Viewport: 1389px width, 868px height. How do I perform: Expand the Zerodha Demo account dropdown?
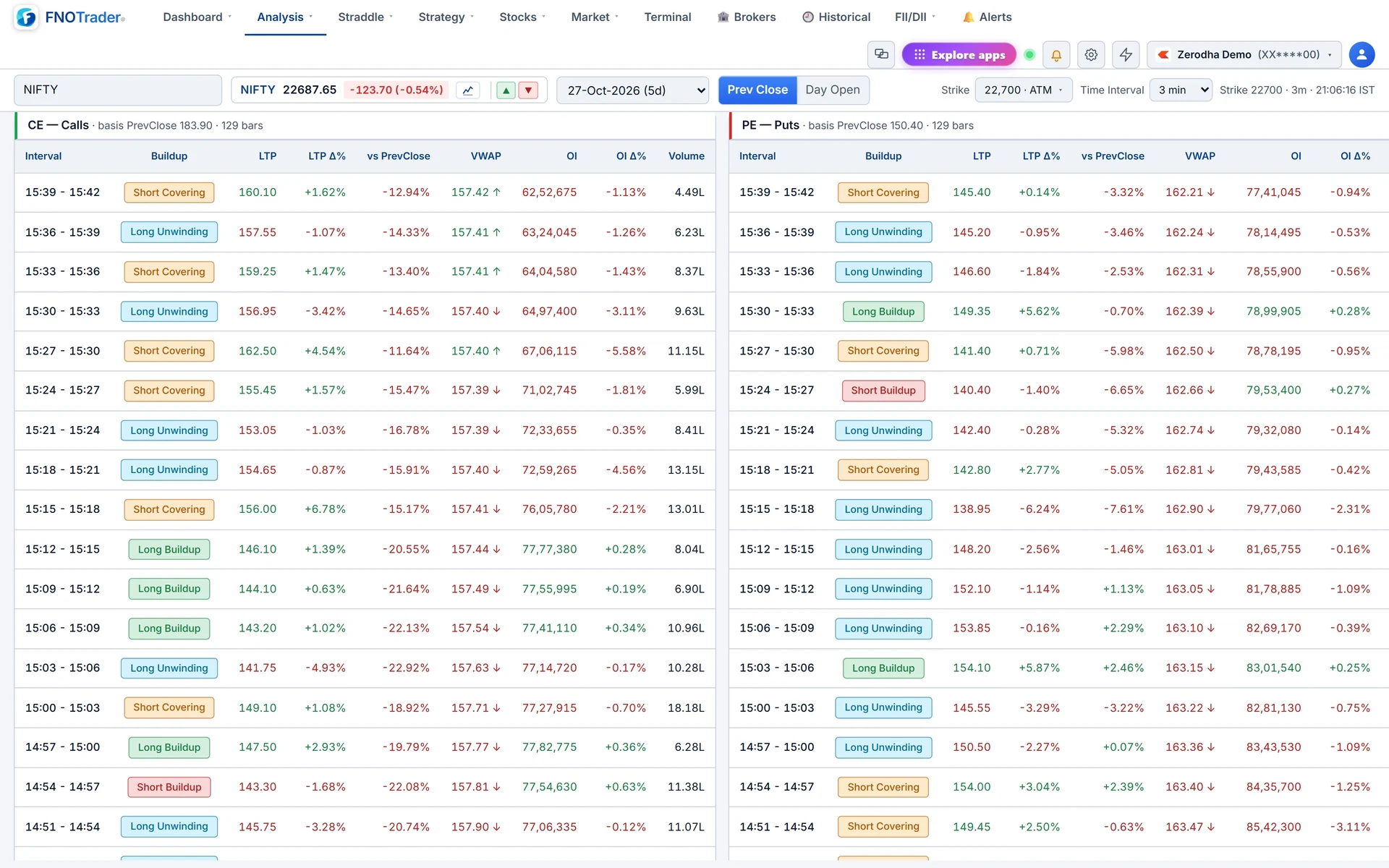coord(1244,54)
